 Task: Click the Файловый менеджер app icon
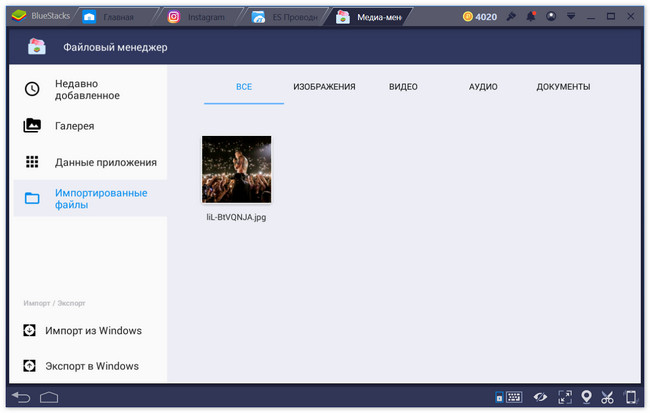36,46
